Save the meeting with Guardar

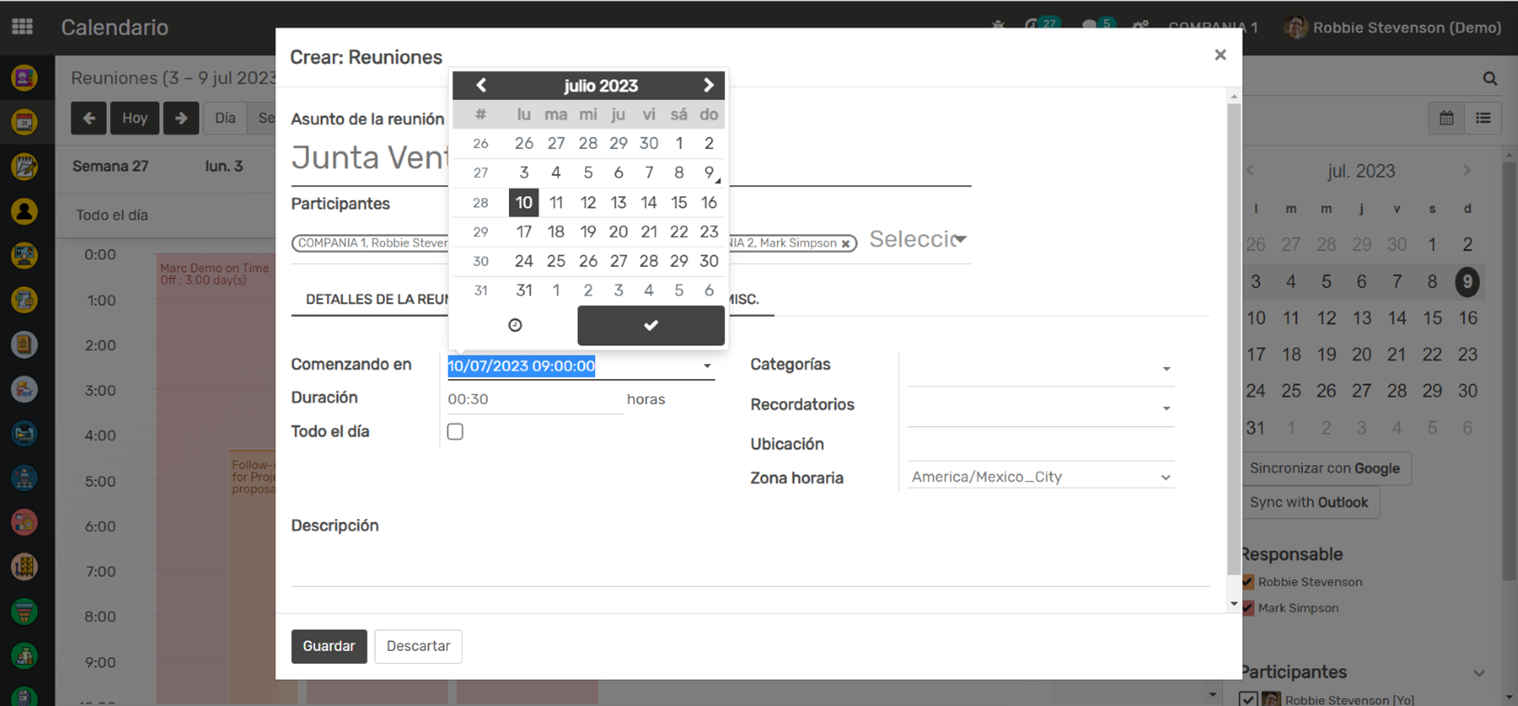point(329,646)
